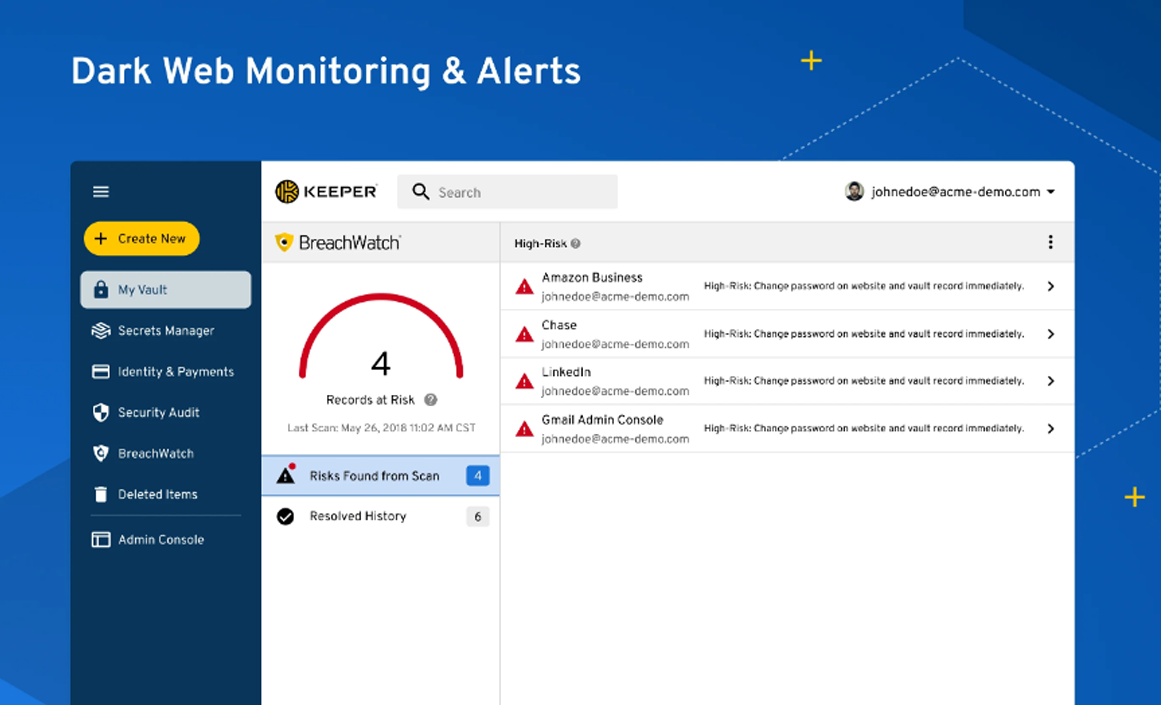Select the Admin Console icon
Viewport: 1161px width, 705px height.
(100, 539)
